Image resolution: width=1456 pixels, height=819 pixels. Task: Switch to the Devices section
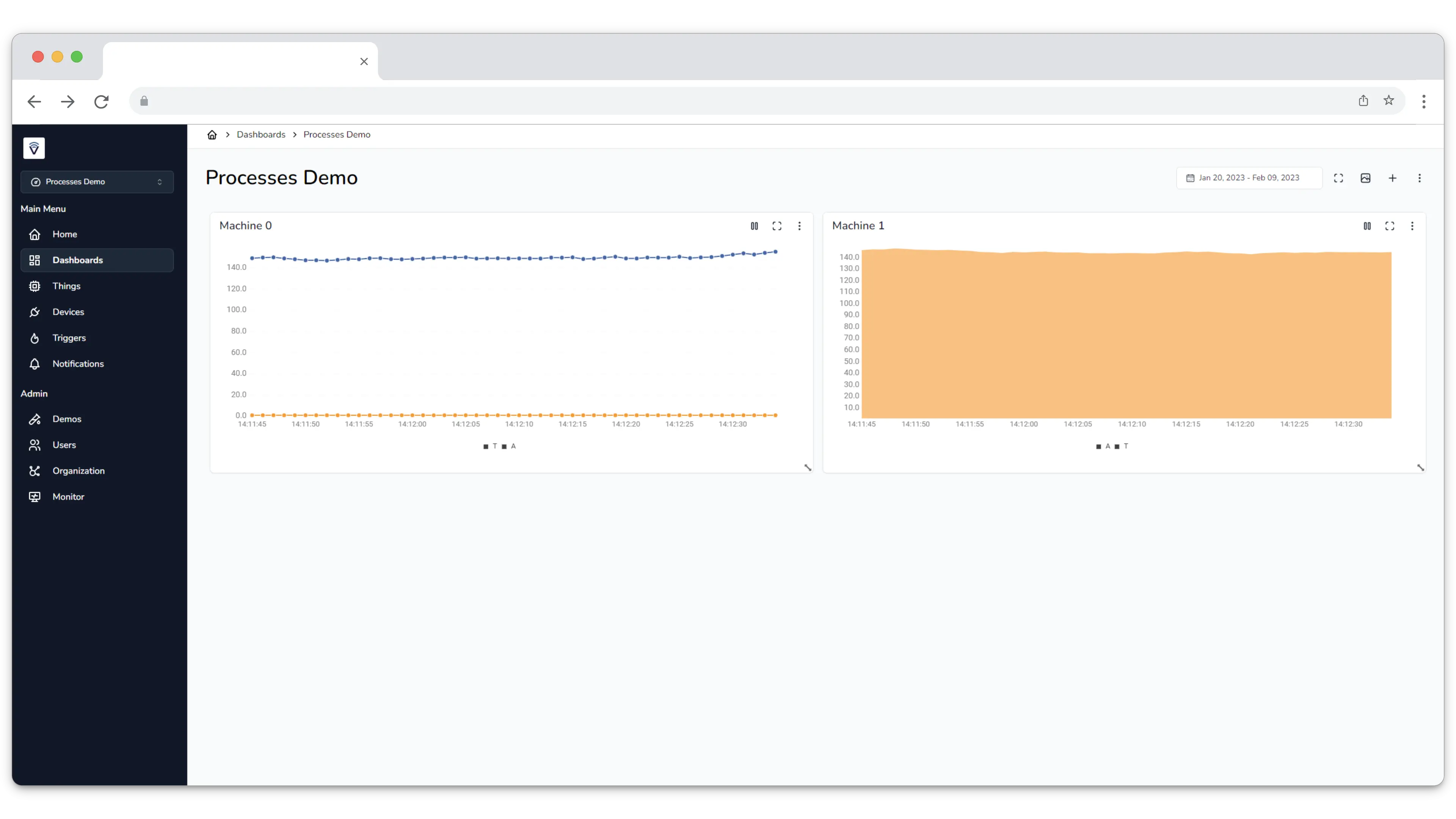click(68, 311)
